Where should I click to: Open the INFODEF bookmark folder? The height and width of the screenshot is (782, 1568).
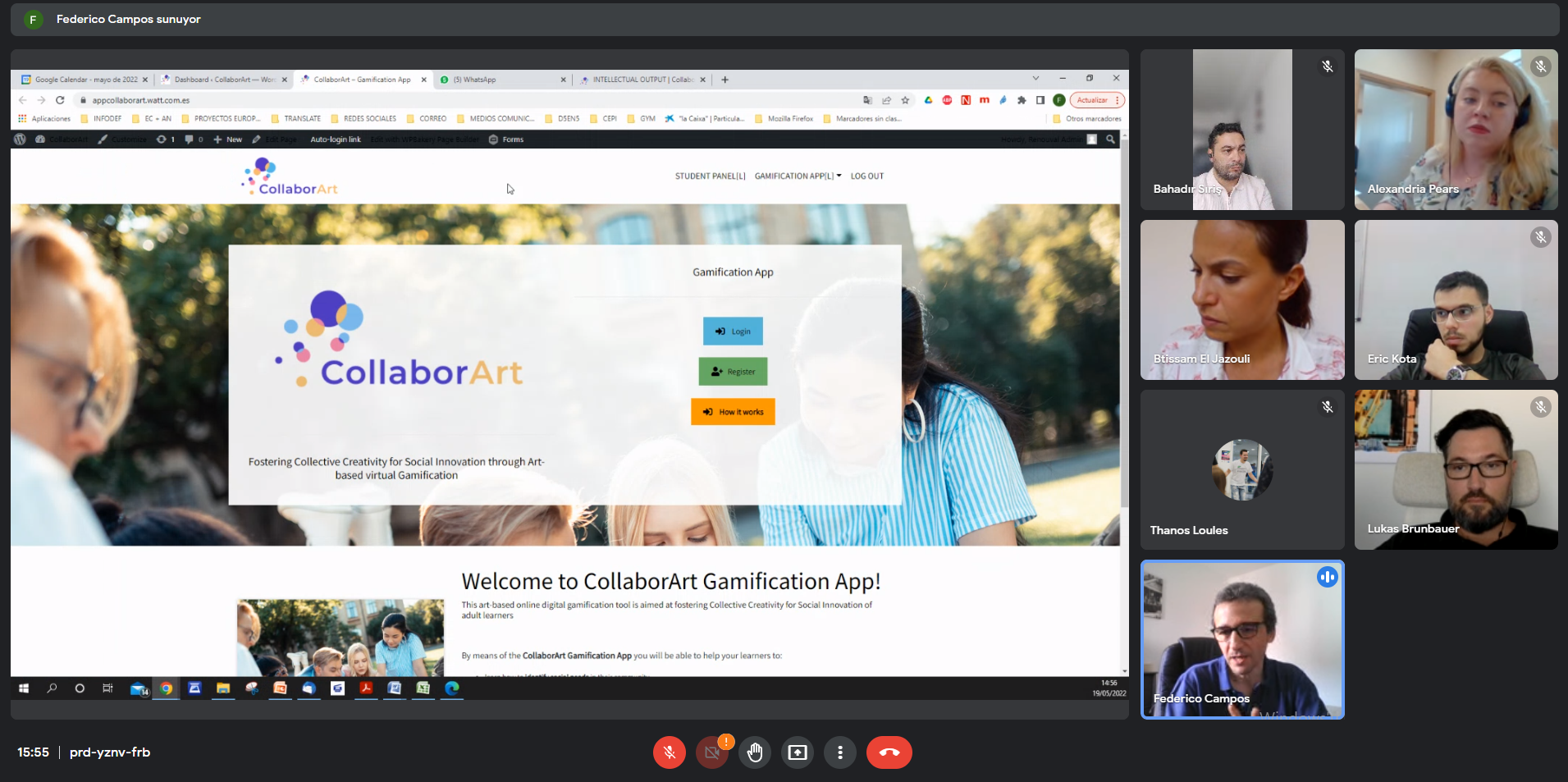click(x=101, y=118)
